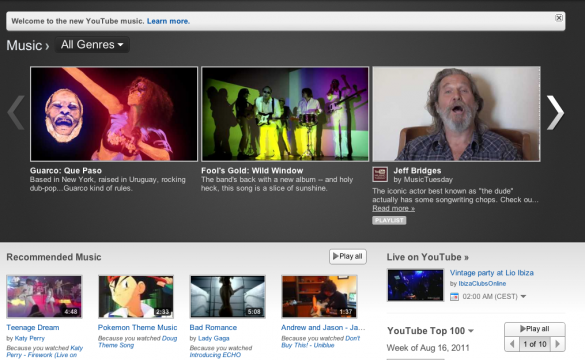This screenshot has height=360, width=585.
Task: Open the IbizaClubsOnline channel link
Action: tap(482, 284)
